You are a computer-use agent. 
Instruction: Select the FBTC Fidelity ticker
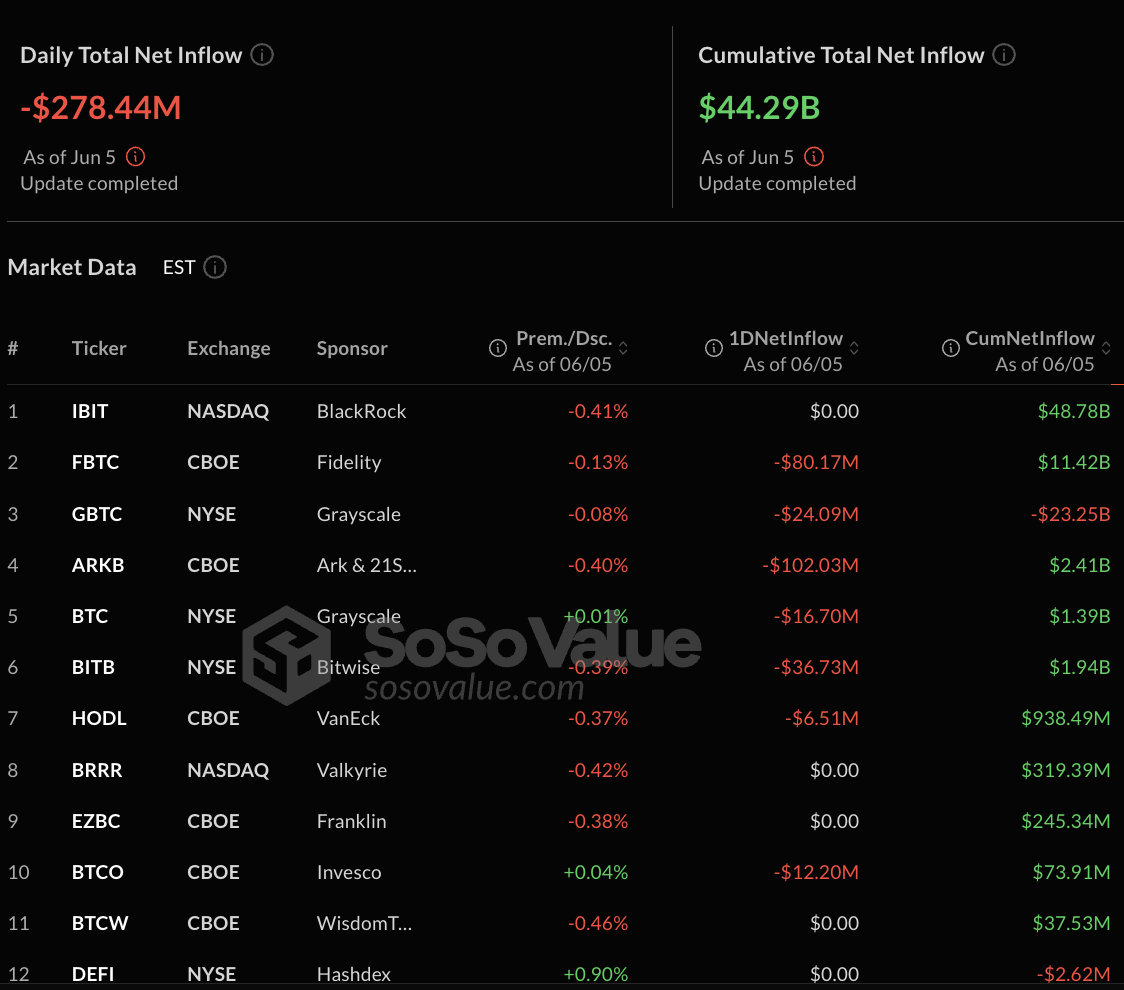(x=95, y=462)
